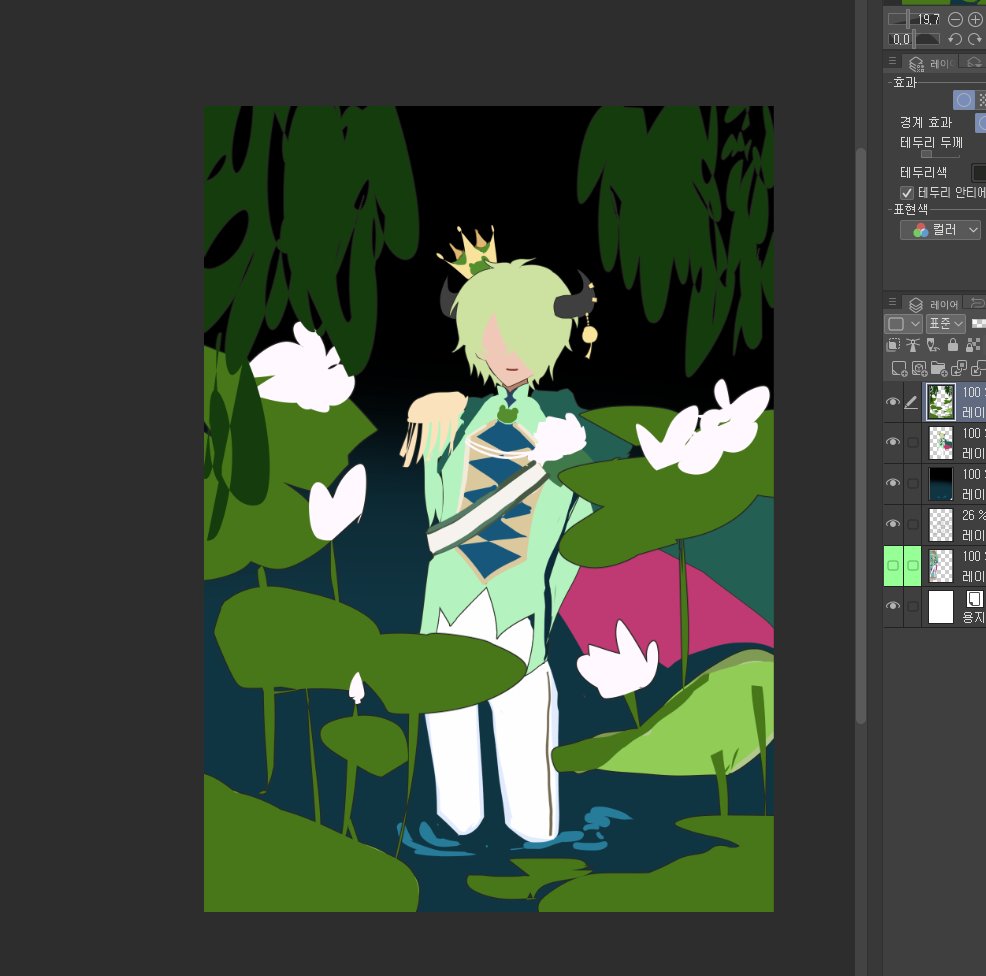Open the Layer Property panel menu icon
986x976 pixels.
pyautogui.click(x=892, y=61)
